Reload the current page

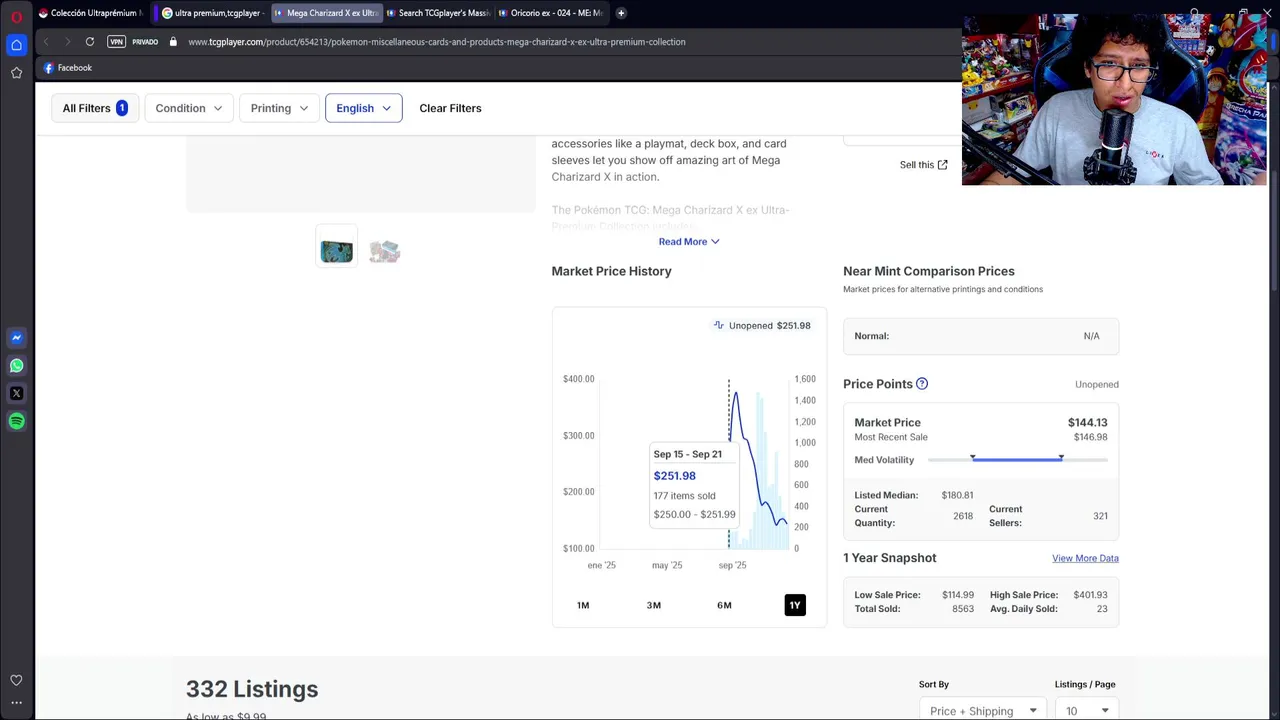click(90, 42)
